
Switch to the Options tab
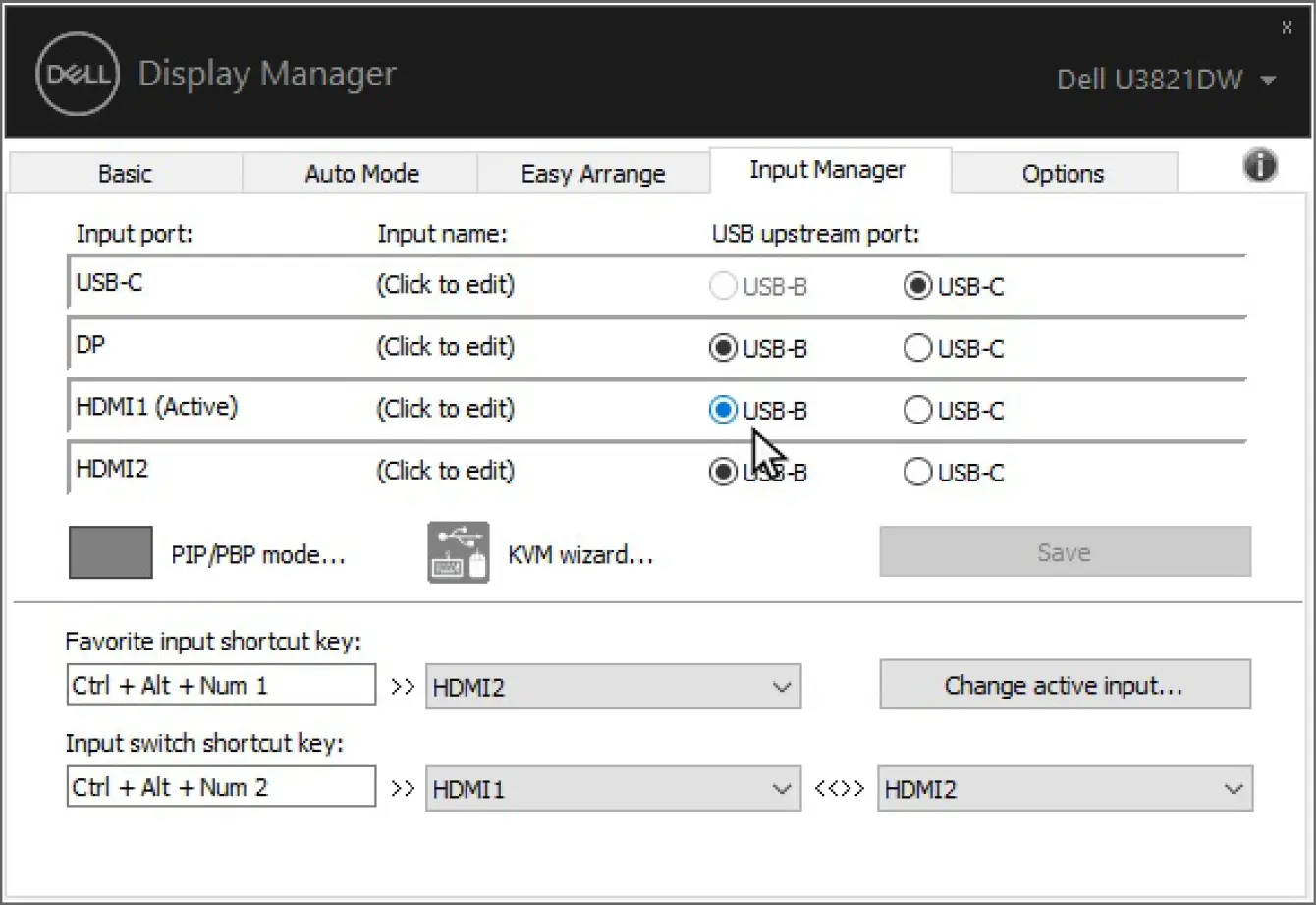pyautogui.click(x=1064, y=173)
